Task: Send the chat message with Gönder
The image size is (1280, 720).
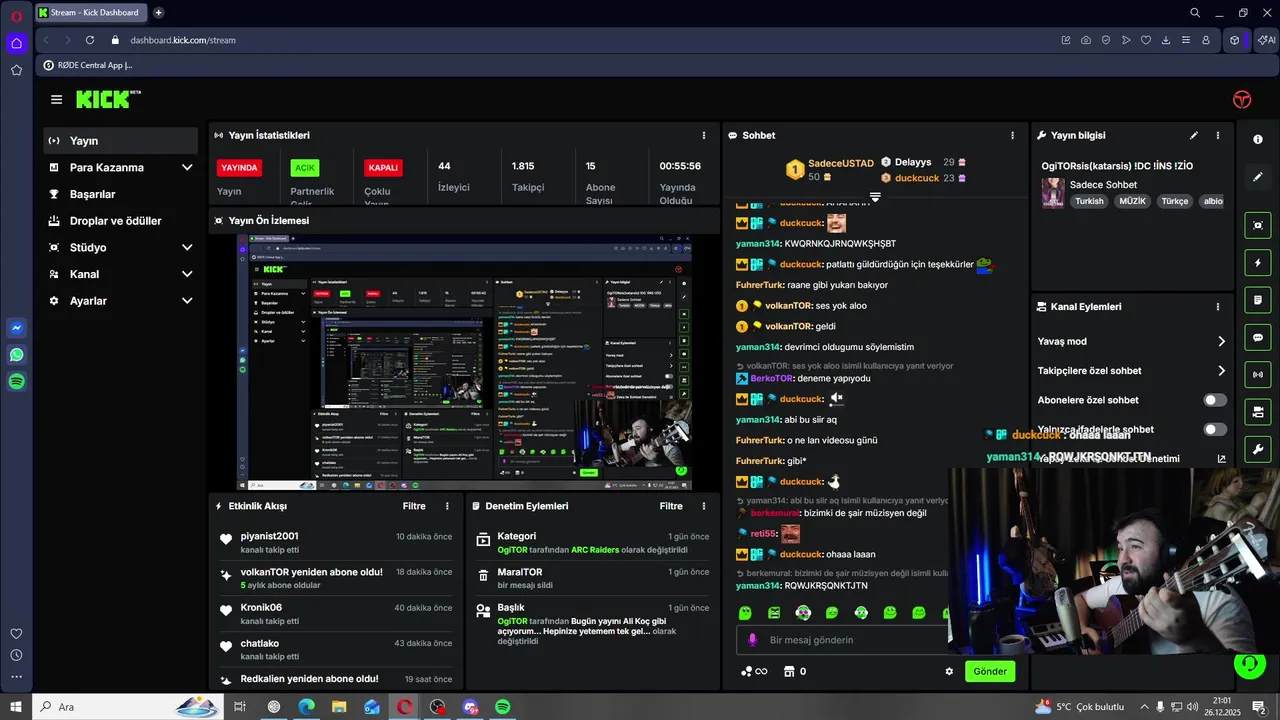Action: pyautogui.click(x=990, y=671)
